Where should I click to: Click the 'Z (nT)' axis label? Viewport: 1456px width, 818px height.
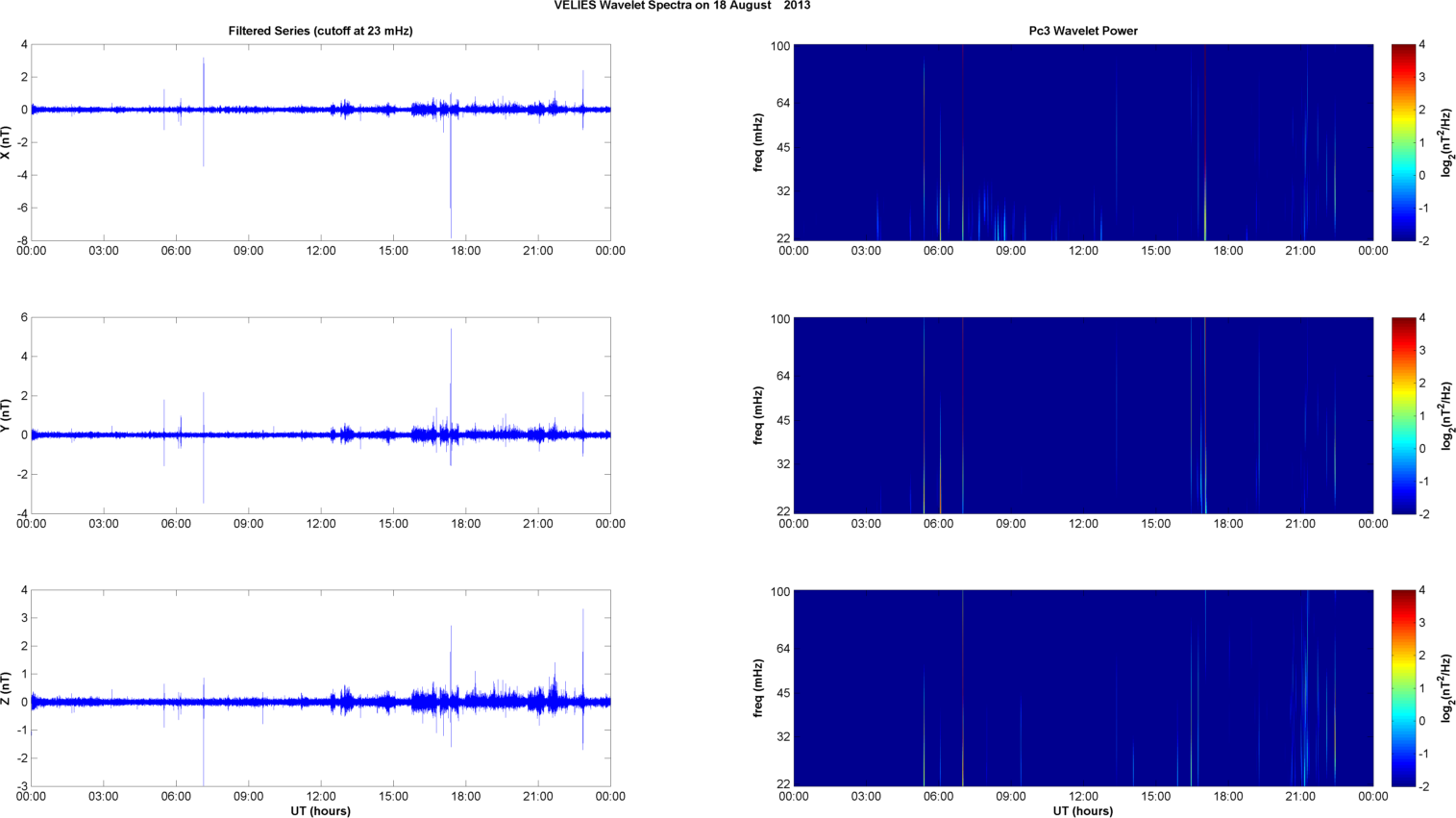click(6, 688)
